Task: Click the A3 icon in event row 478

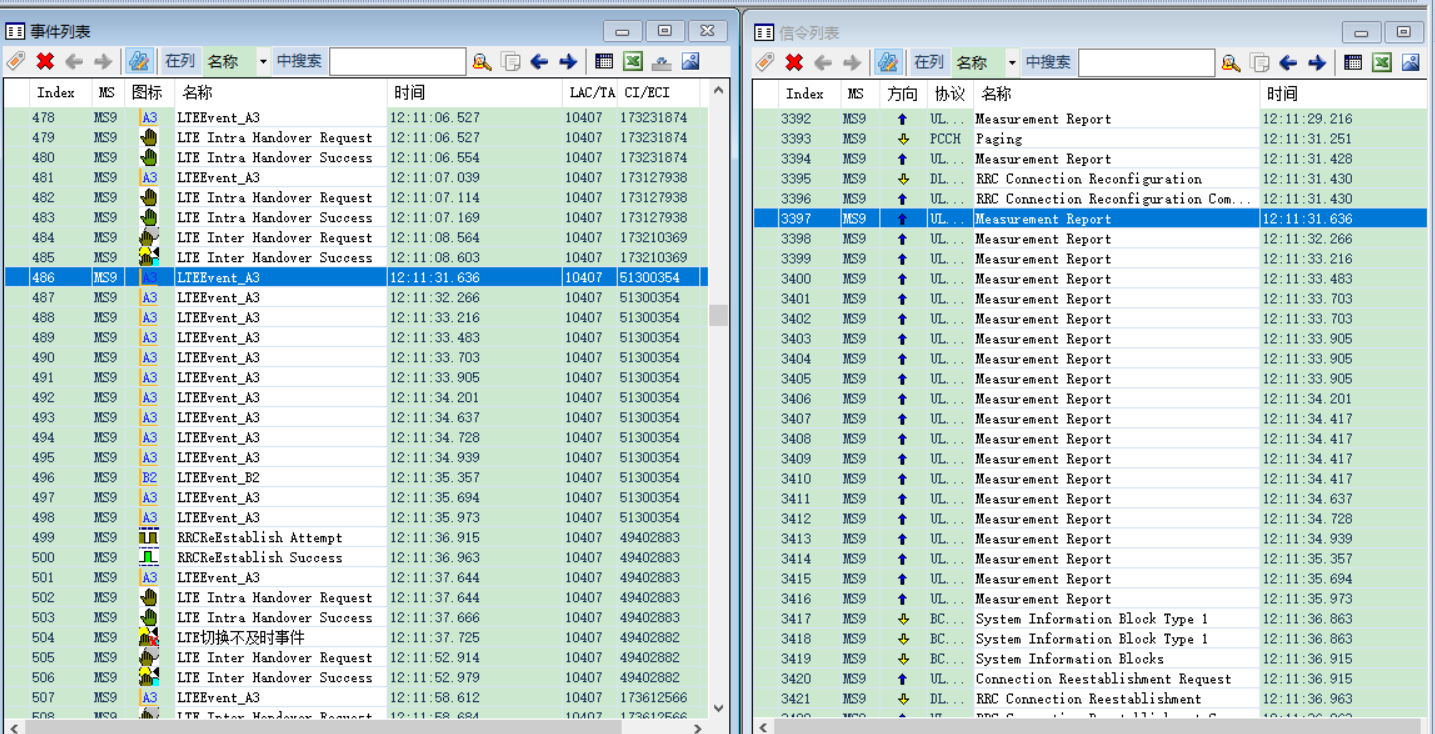Action: pos(149,118)
